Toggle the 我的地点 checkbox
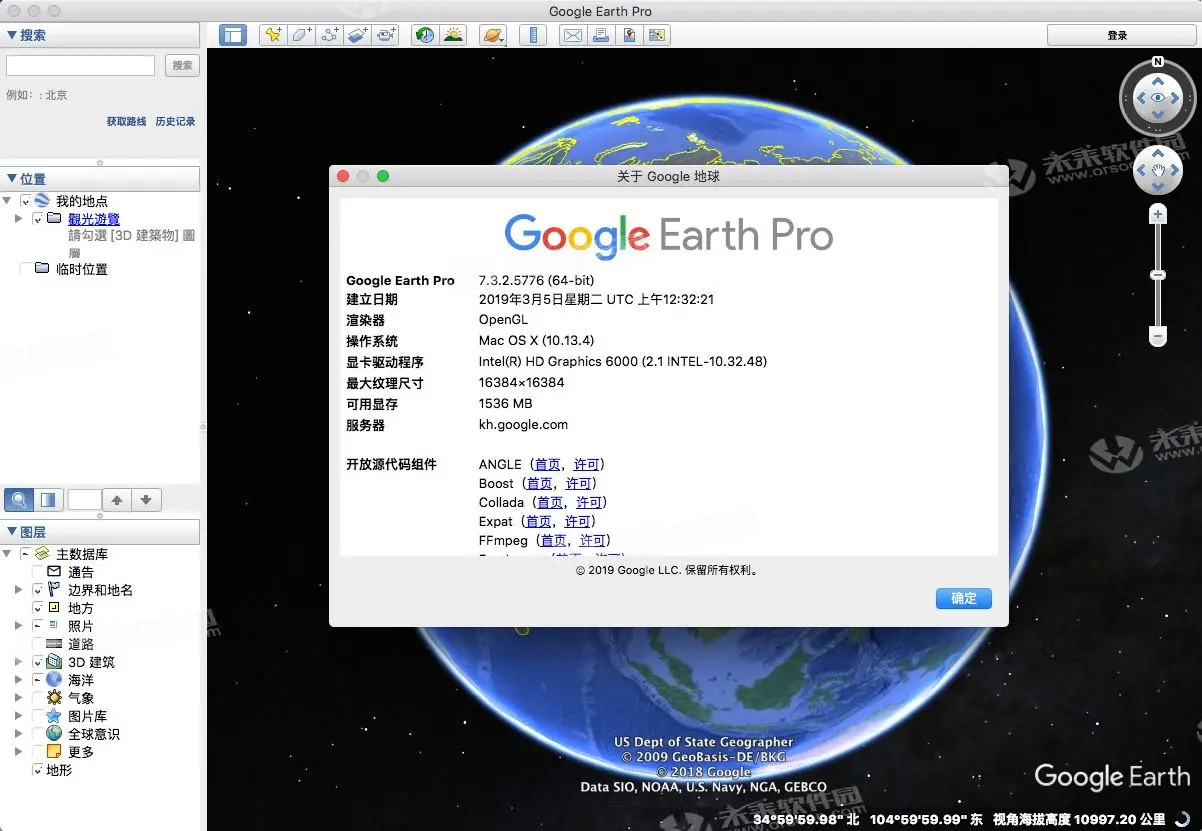 click(26, 201)
